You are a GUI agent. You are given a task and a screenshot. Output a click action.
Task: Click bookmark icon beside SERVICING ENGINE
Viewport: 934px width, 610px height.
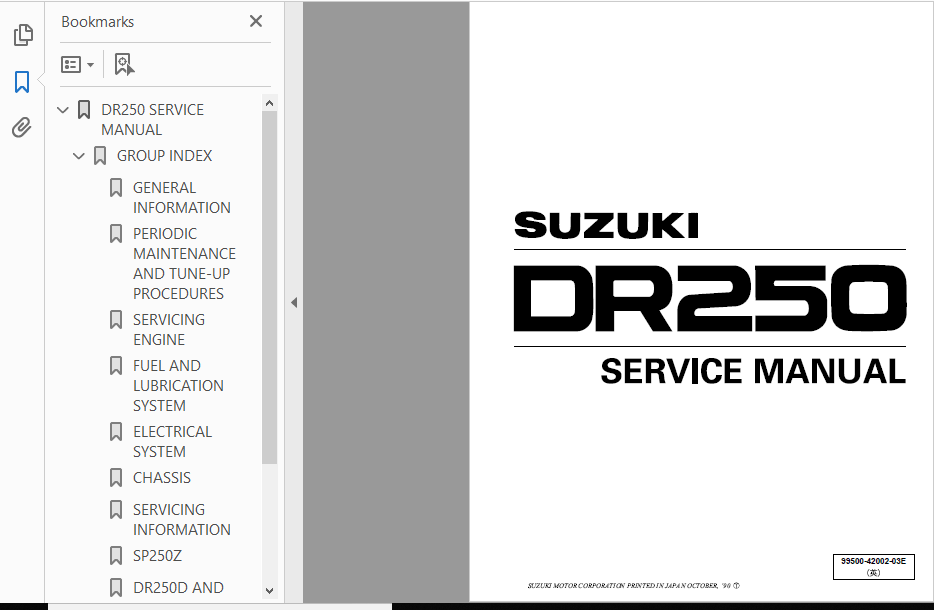click(116, 320)
